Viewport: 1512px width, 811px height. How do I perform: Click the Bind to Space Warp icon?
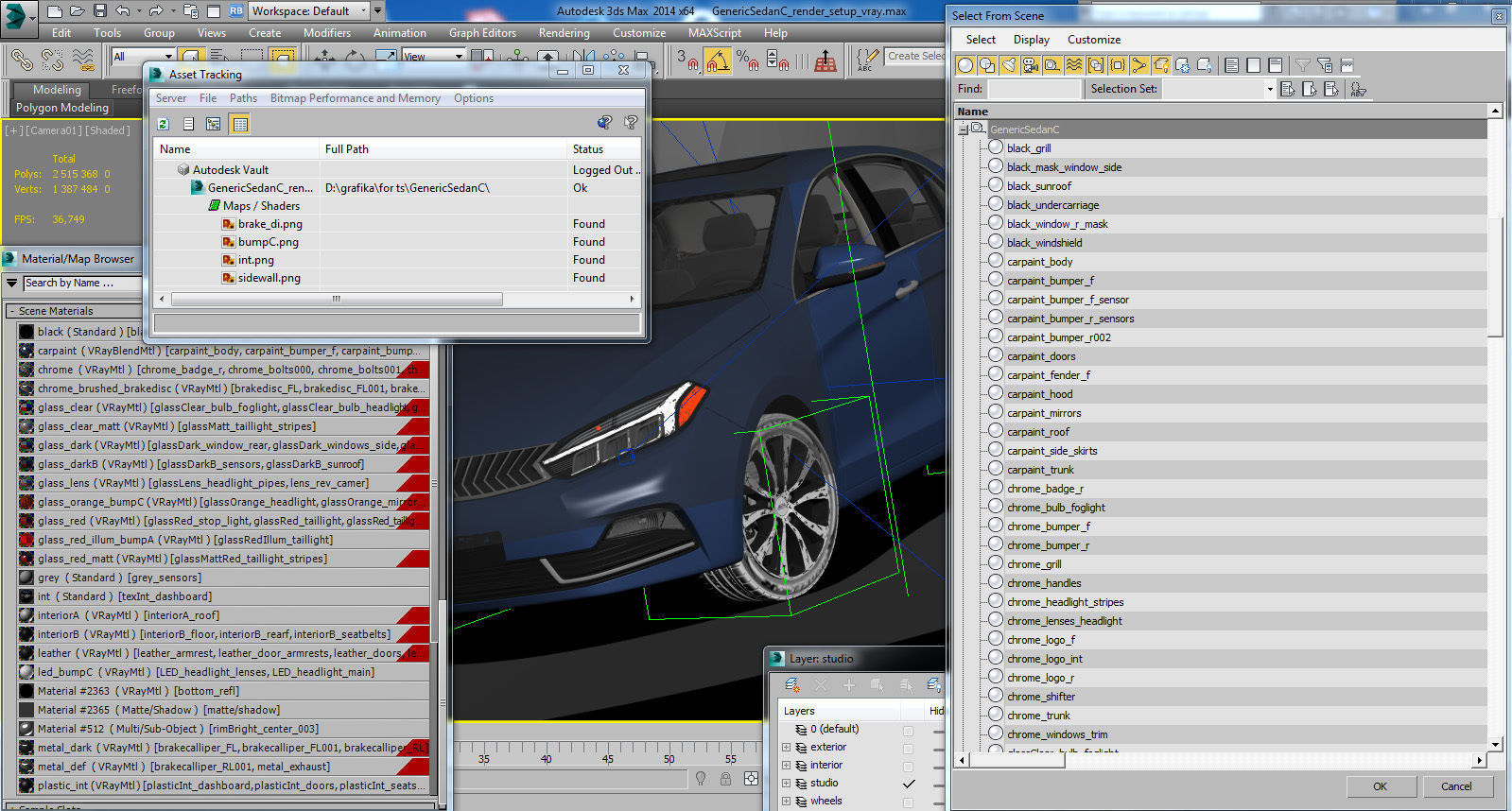(x=83, y=60)
